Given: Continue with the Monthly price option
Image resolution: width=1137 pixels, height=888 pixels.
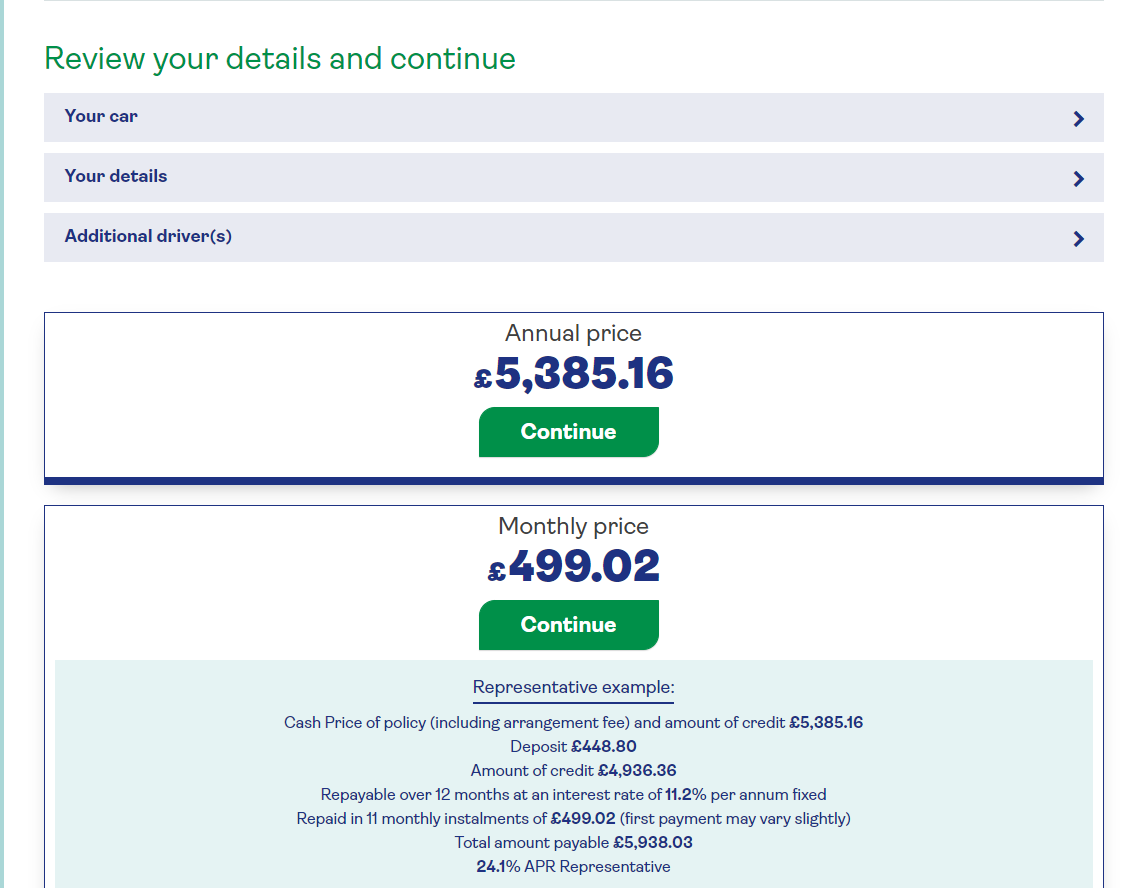Looking at the screenshot, I should [568, 625].
